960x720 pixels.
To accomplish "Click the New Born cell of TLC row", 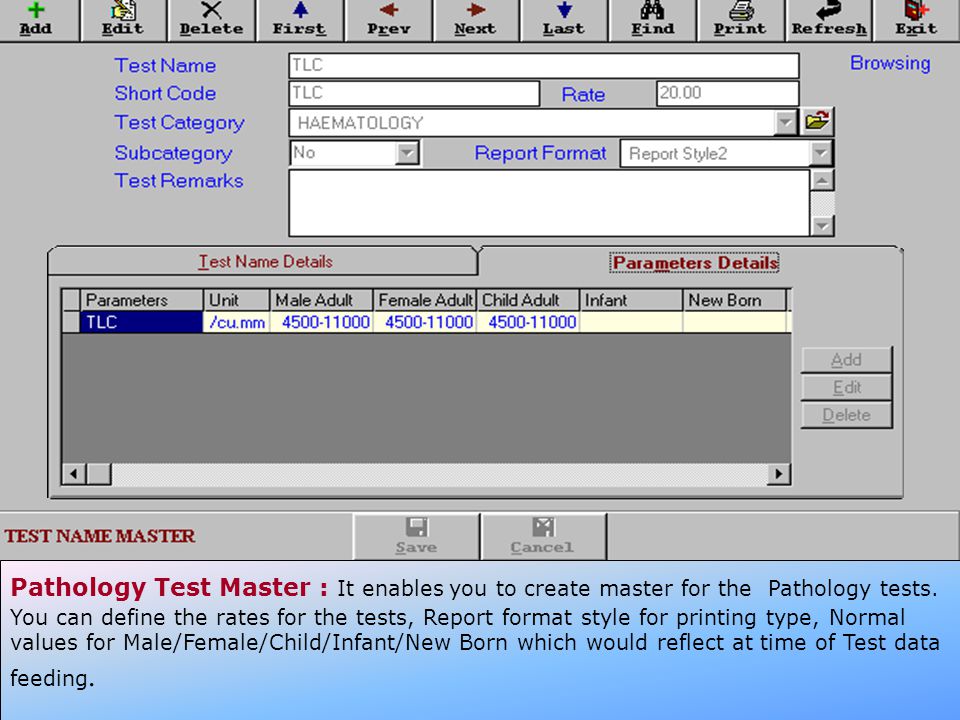I will (x=735, y=322).
